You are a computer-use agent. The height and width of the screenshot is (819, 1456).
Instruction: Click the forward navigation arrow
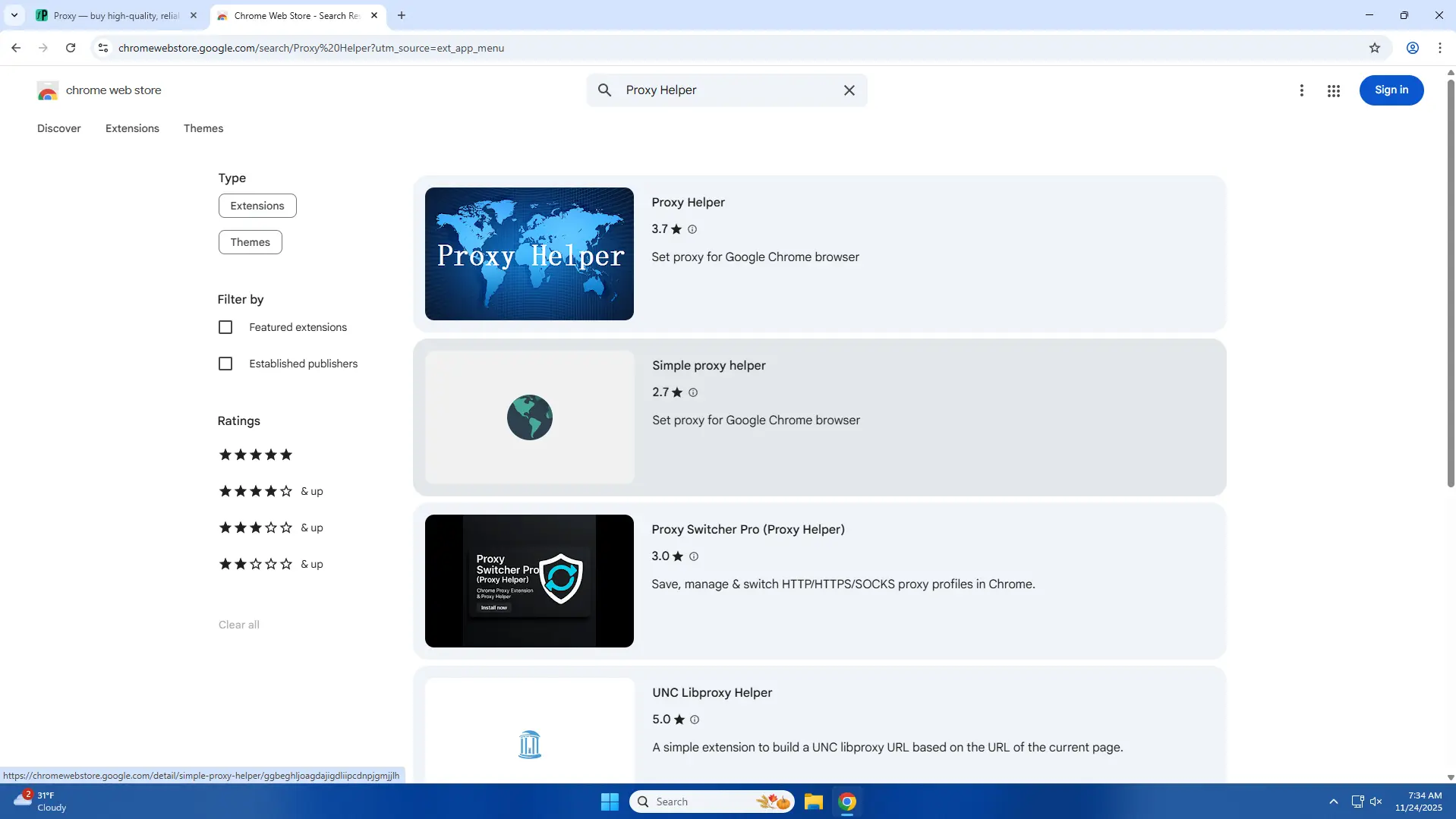coord(43,48)
